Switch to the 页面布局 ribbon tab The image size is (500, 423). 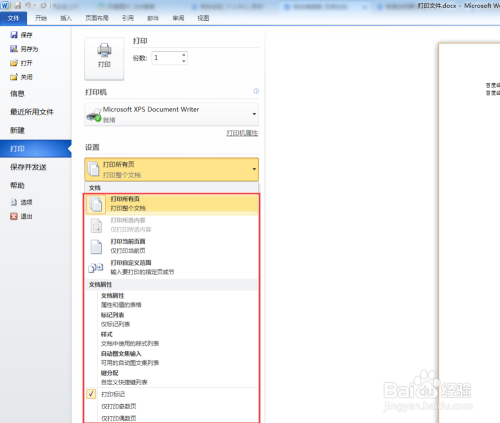(x=97, y=18)
